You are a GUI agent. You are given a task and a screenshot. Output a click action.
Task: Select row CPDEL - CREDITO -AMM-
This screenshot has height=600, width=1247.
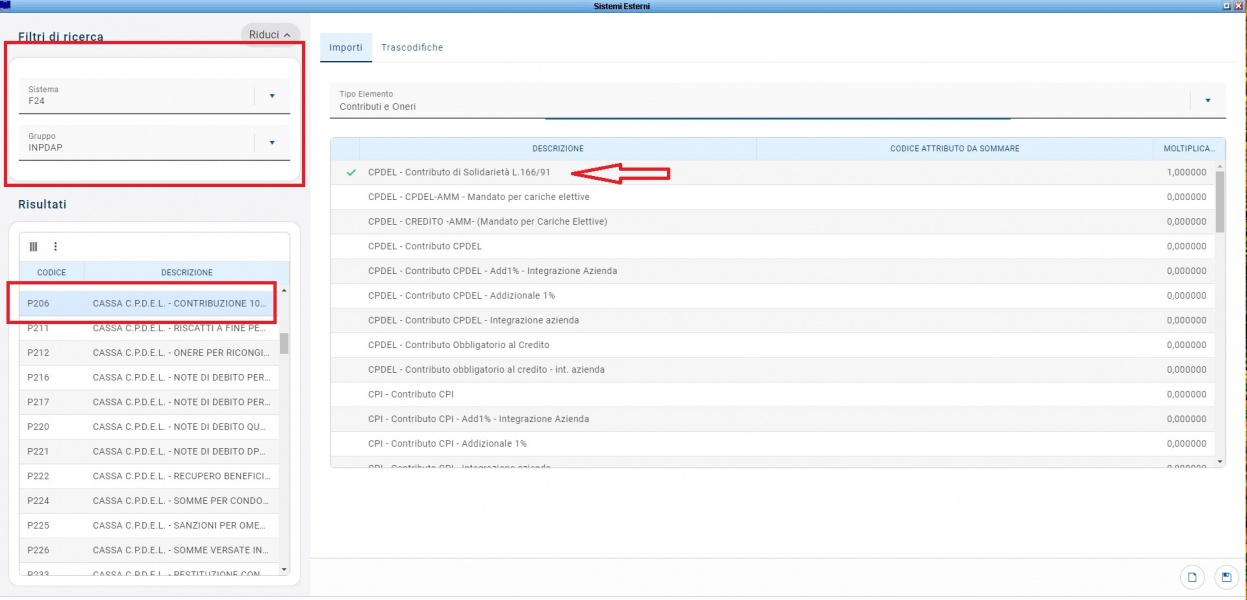[772, 222]
